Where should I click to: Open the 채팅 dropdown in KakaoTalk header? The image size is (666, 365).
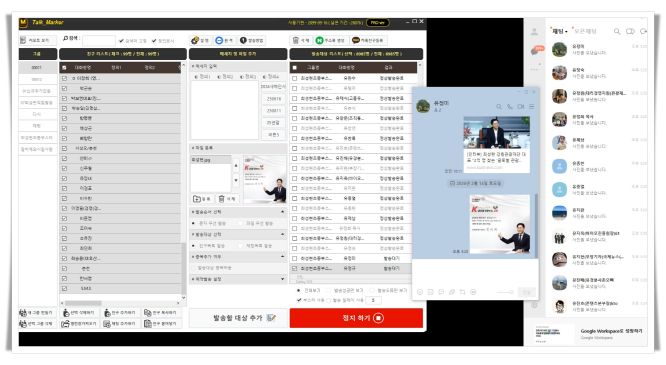(x=559, y=31)
